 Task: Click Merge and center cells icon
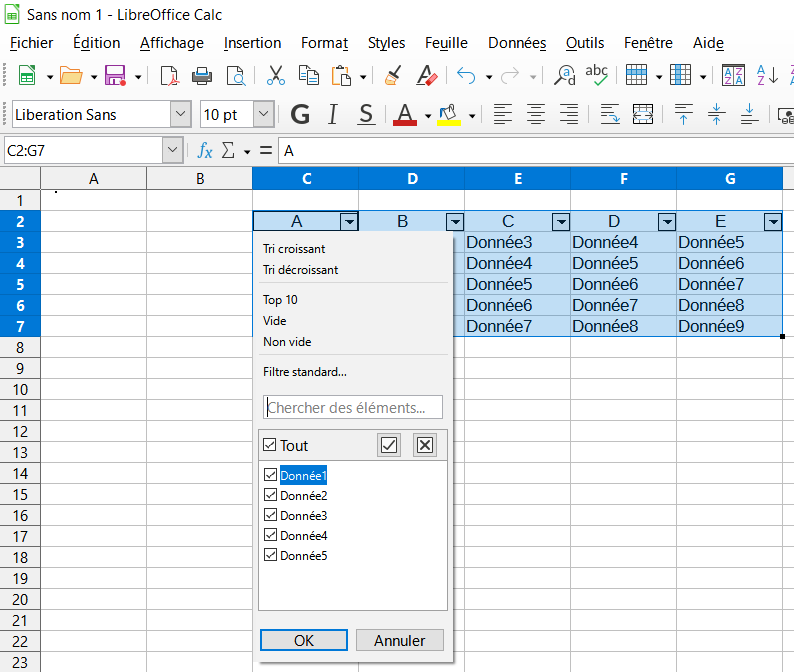(643, 114)
